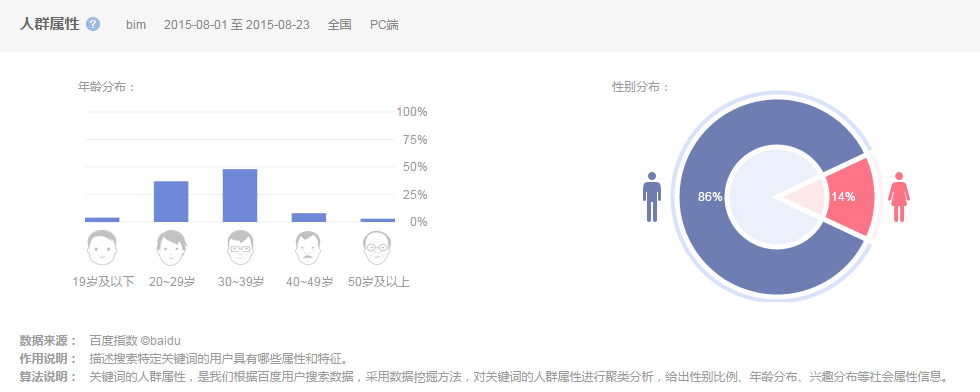Click the 40~49岁 age bar
Screen dimensions: 980x392
pyautogui.click(x=309, y=218)
